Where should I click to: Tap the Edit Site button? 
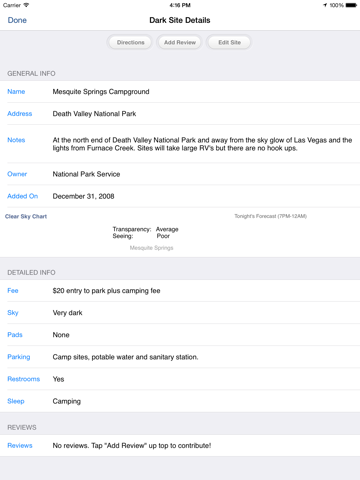[229, 42]
